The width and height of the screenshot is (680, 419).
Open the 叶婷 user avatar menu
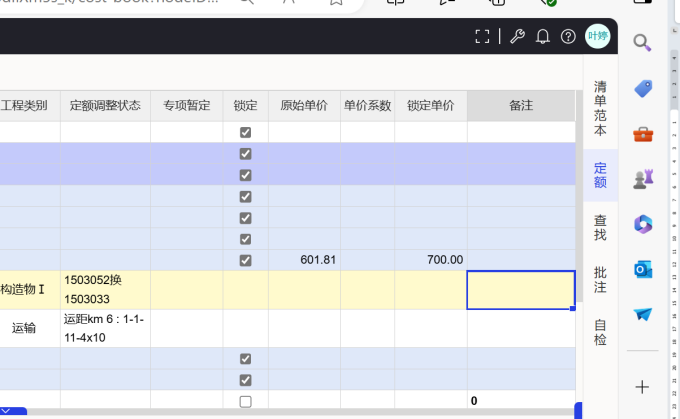pos(598,37)
